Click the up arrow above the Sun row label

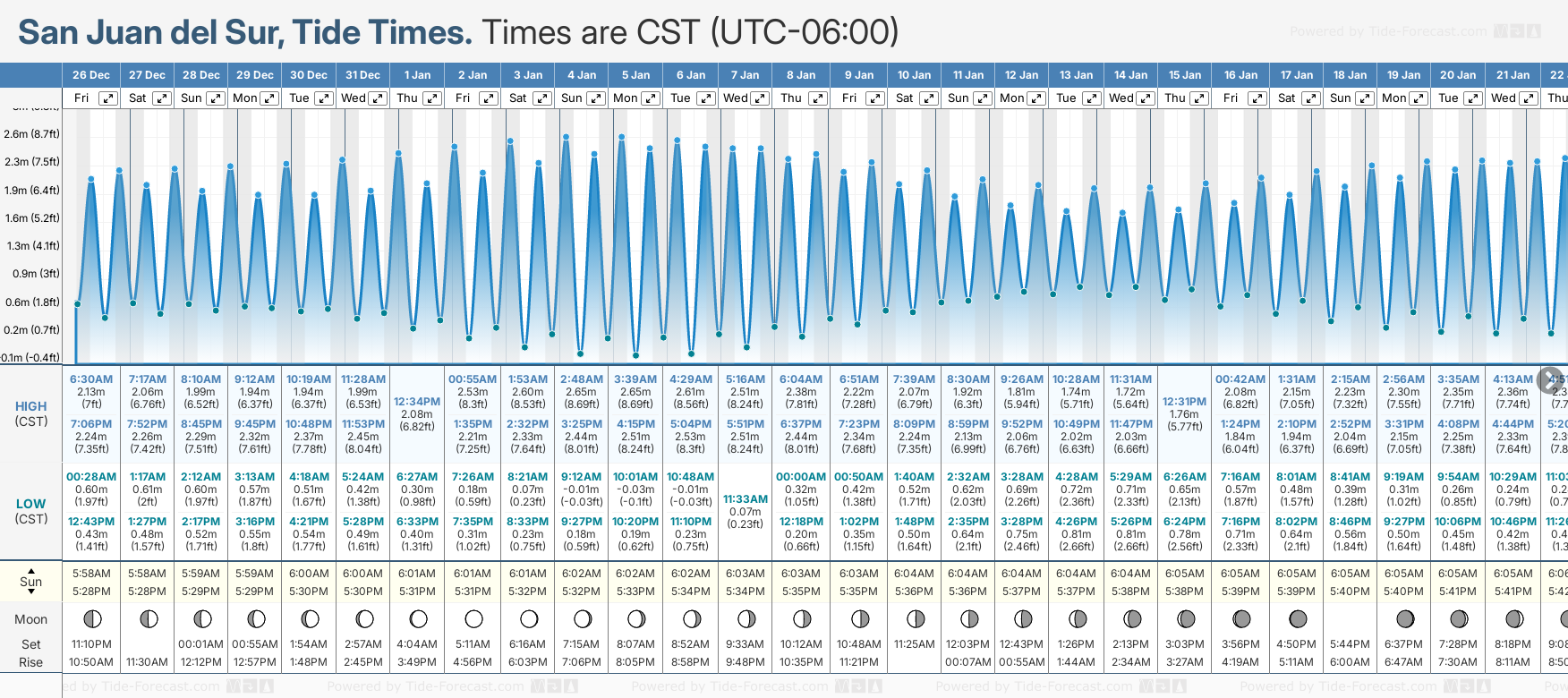[31, 570]
